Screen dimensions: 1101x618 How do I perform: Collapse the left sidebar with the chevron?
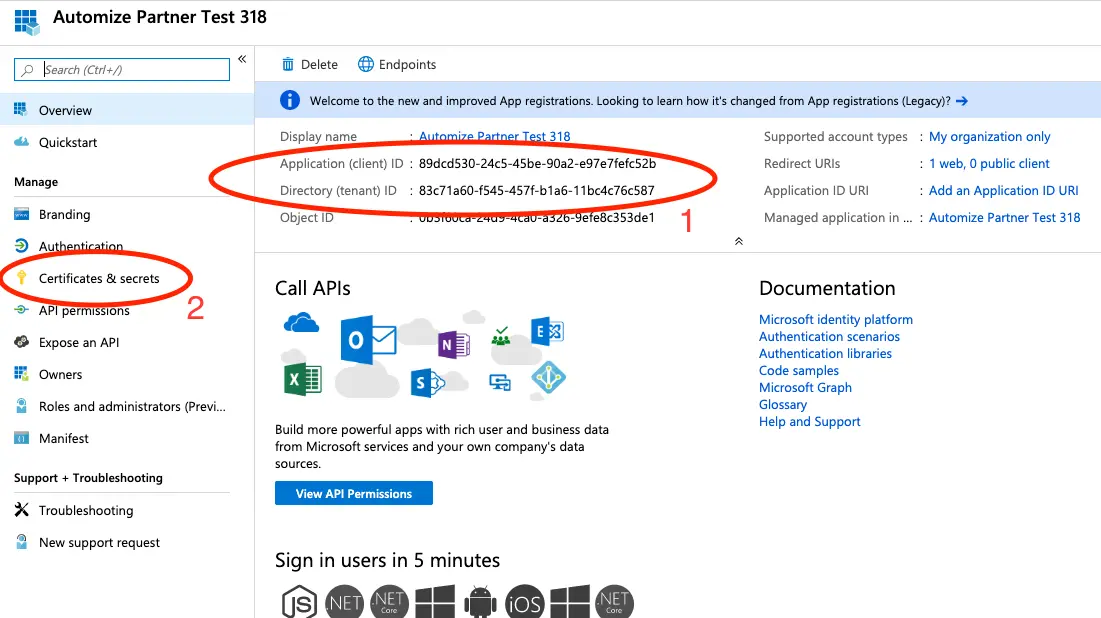point(243,59)
